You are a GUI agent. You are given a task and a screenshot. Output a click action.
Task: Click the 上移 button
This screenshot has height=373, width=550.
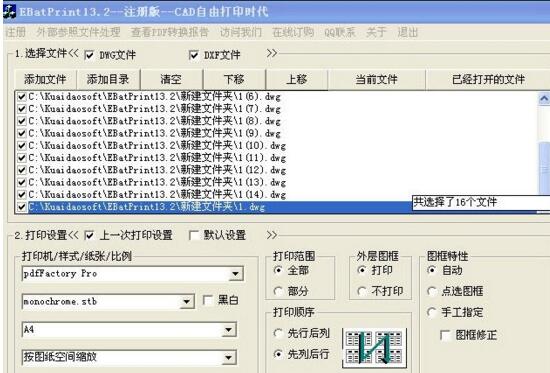(x=297, y=79)
